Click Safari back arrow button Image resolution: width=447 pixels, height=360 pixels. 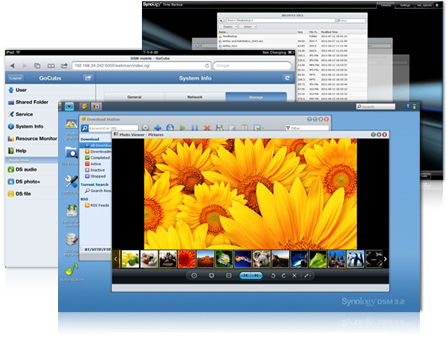(x=12, y=66)
